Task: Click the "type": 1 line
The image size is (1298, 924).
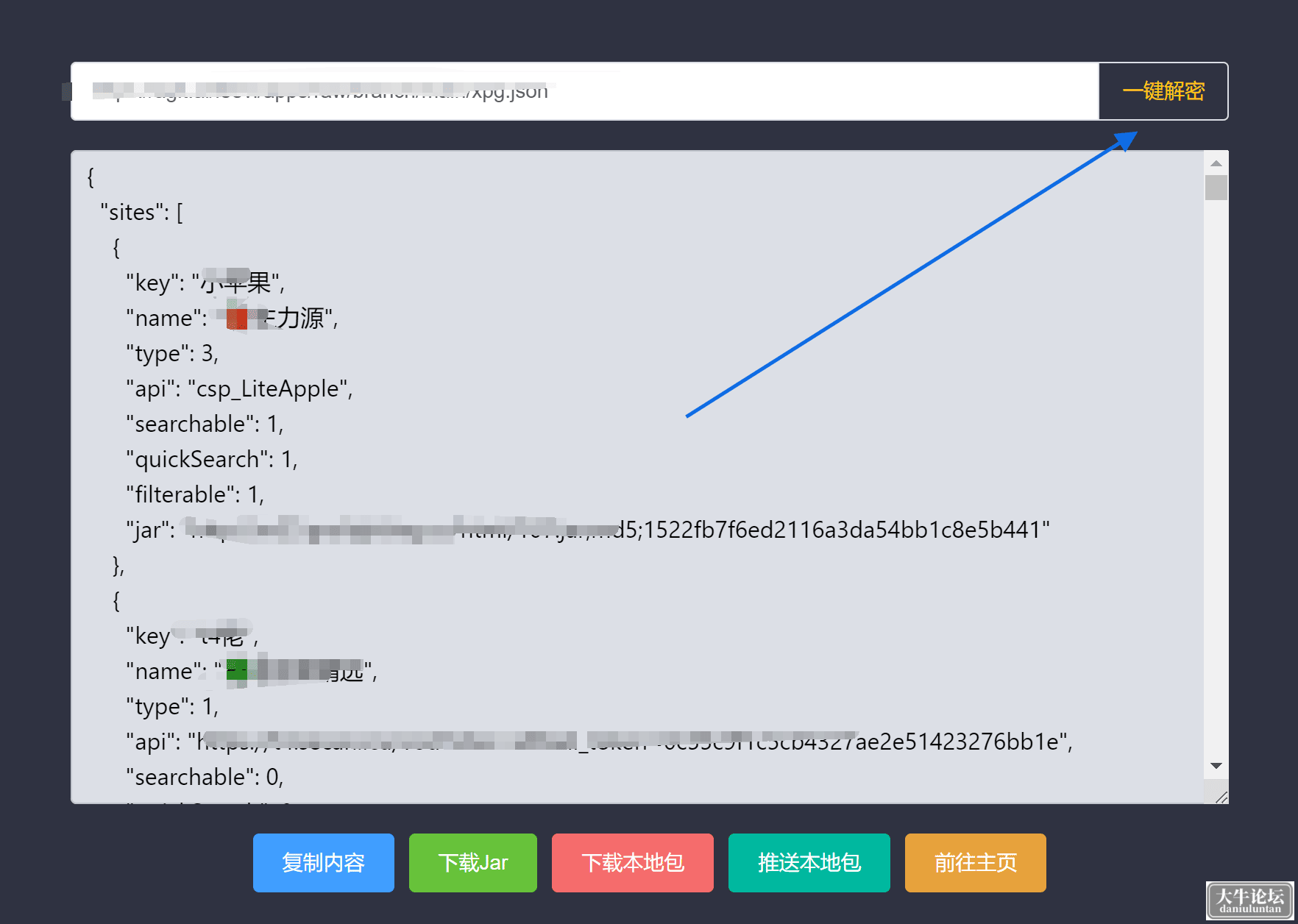Action: pyautogui.click(x=172, y=706)
